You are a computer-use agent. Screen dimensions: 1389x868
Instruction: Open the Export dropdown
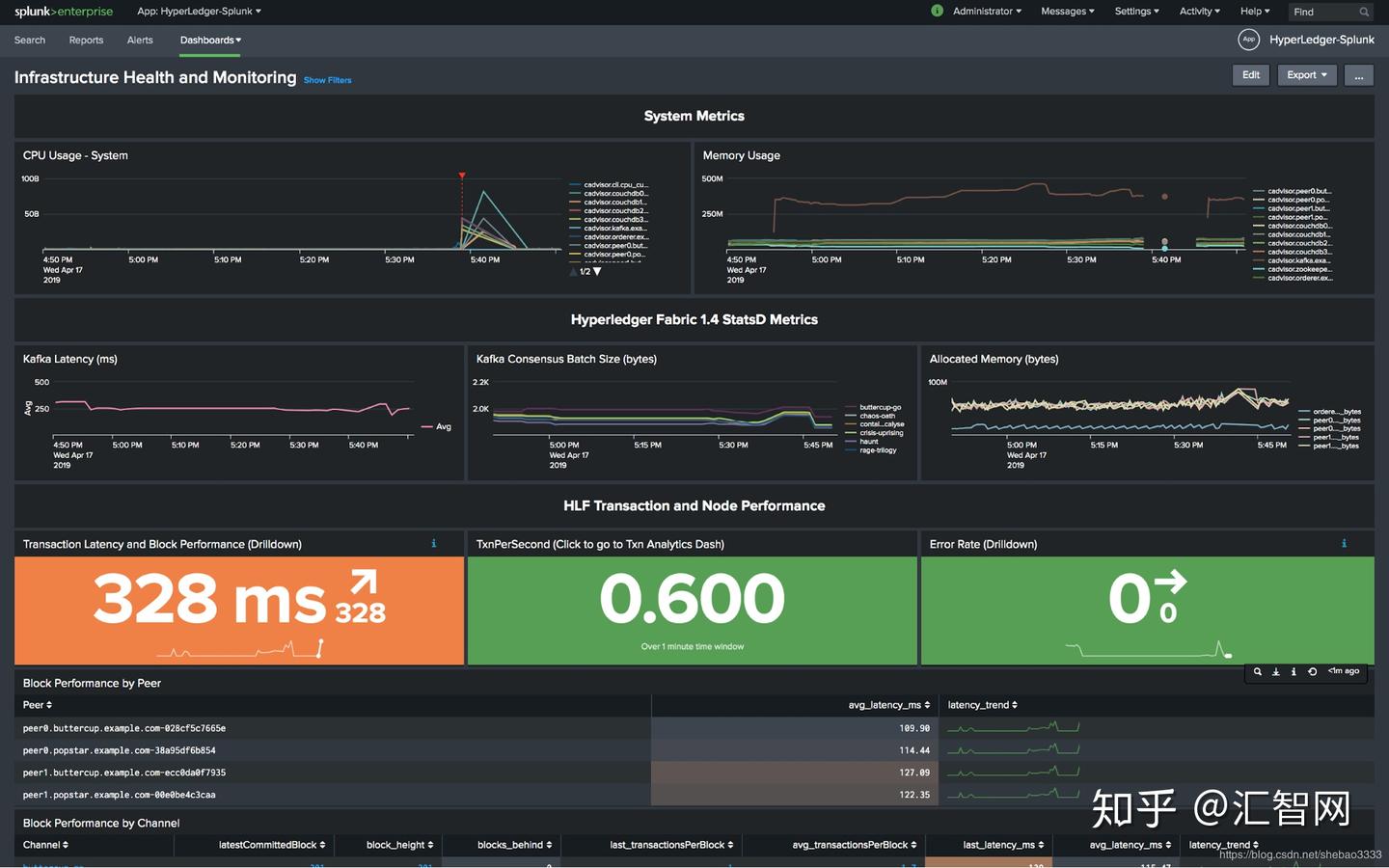click(x=1307, y=75)
